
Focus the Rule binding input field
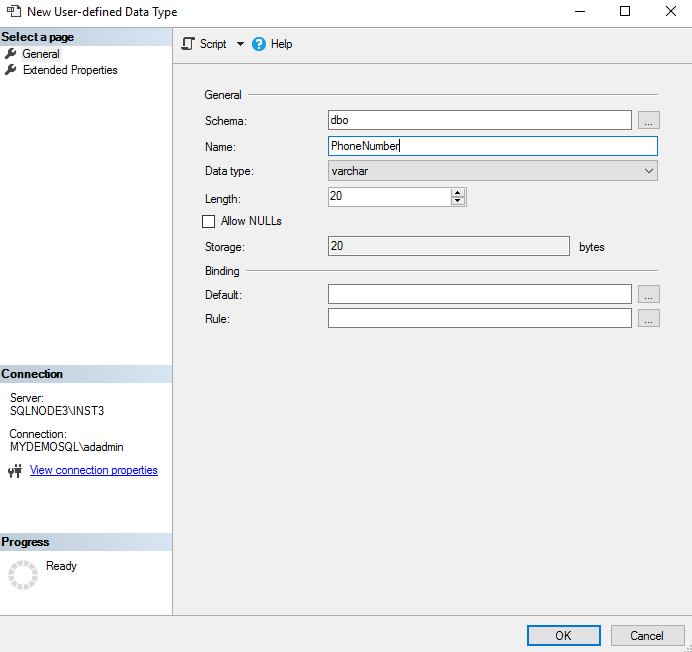(479, 318)
